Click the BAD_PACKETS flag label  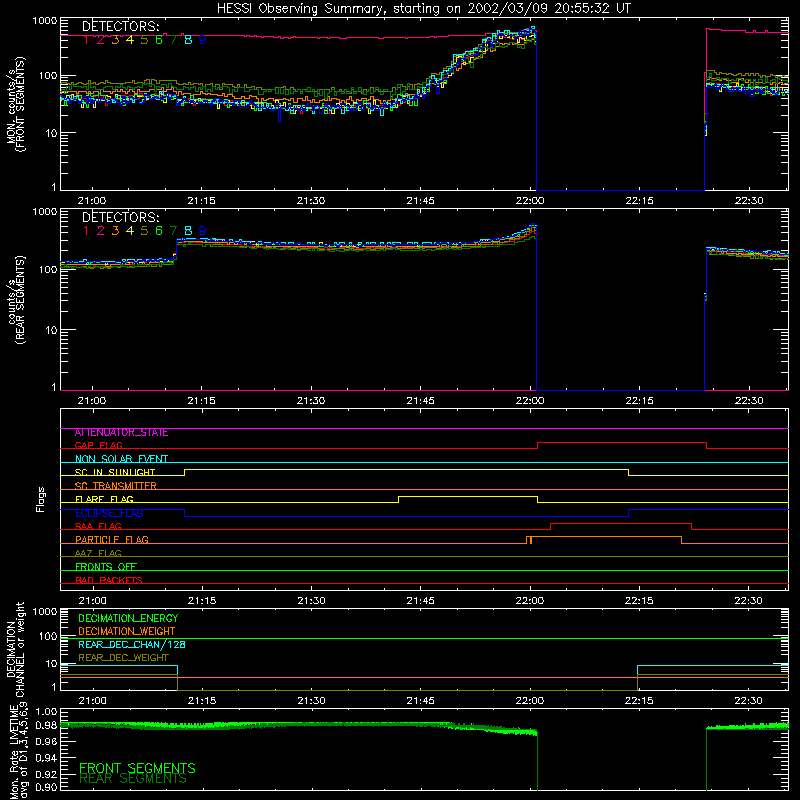[109, 580]
